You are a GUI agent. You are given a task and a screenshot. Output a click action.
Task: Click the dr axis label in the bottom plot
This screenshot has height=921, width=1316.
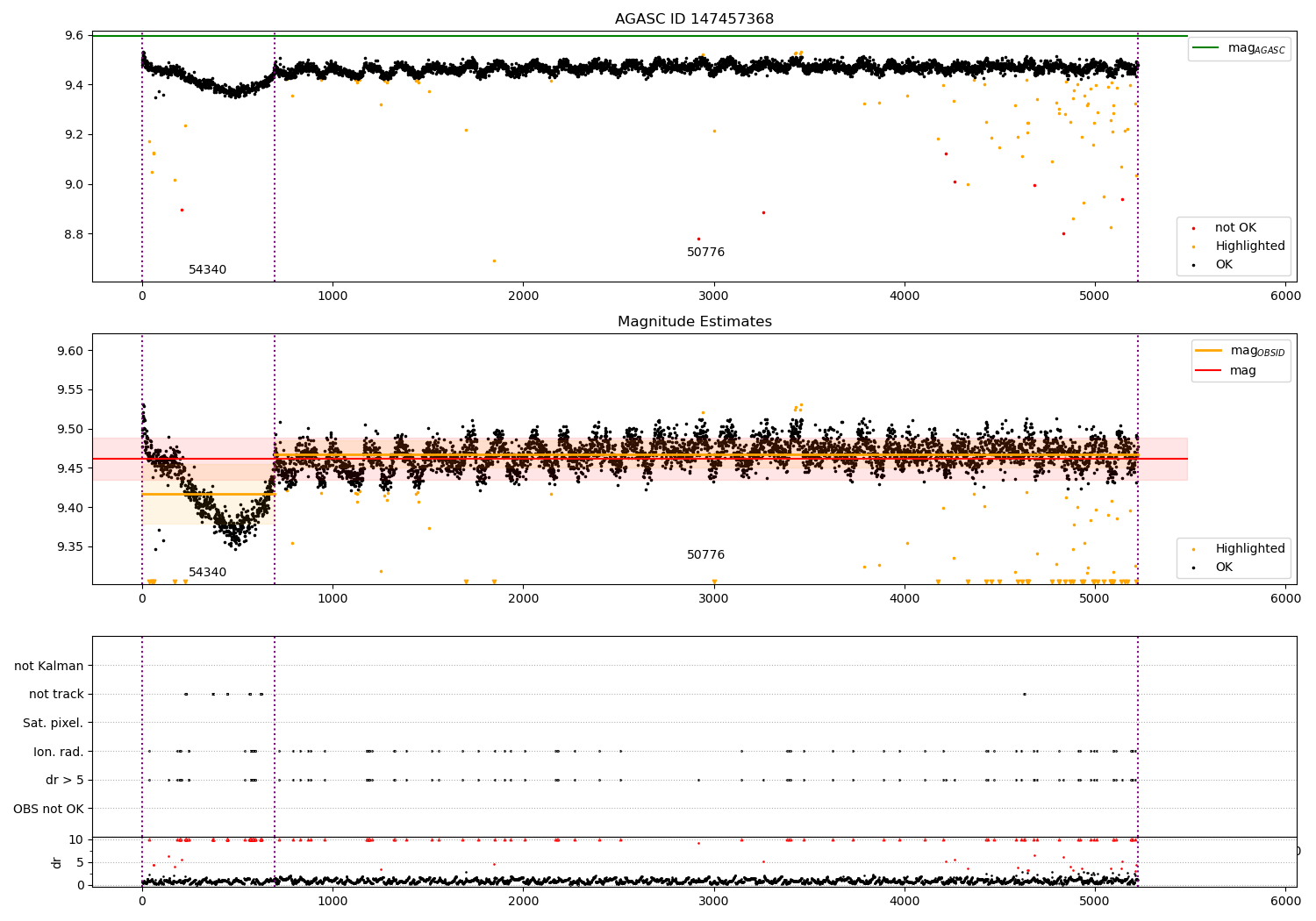pyautogui.click(x=57, y=862)
